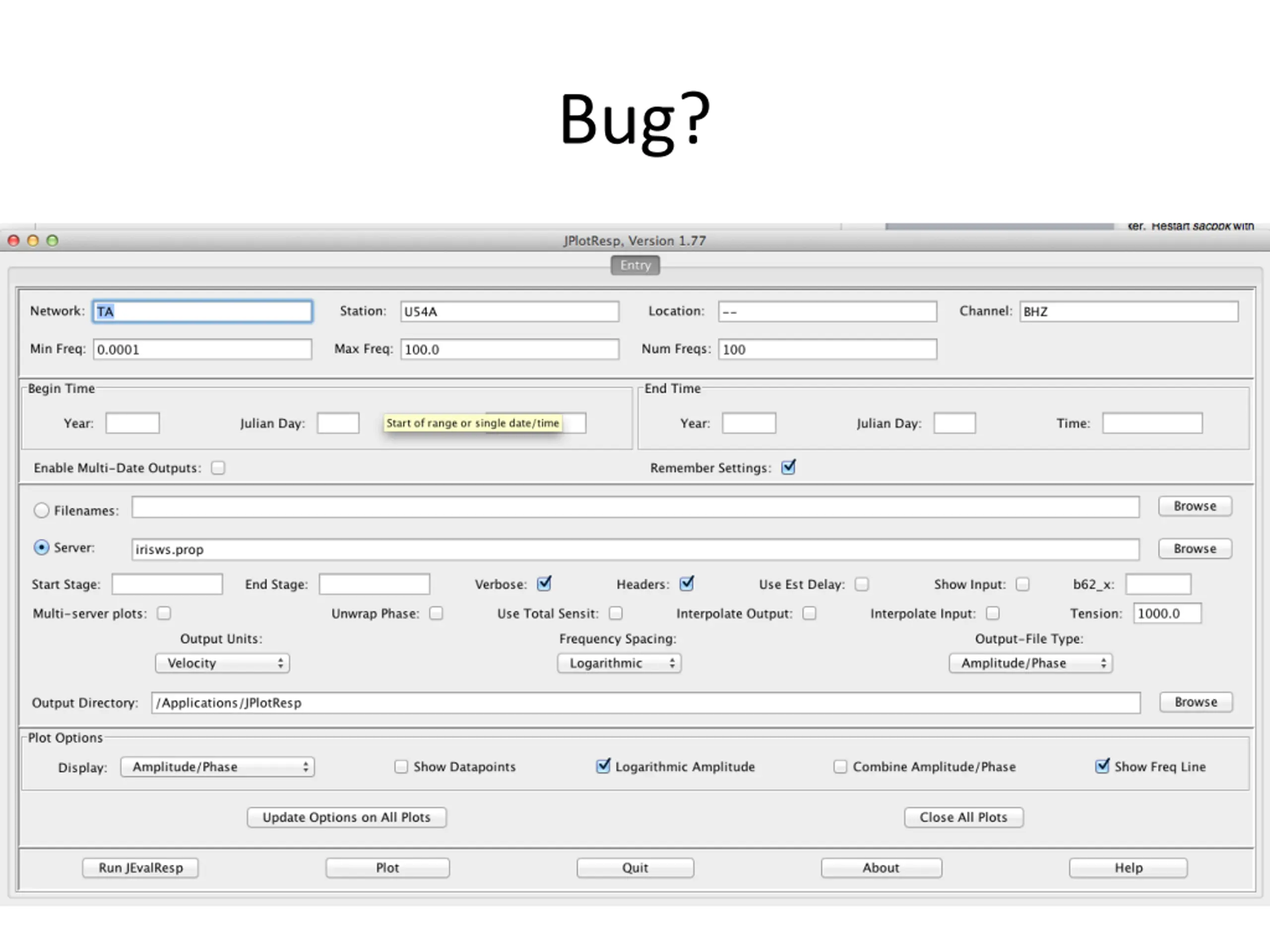The height and width of the screenshot is (952, 1270).
Task: Disable Logarithmic Amplitude checkbox
Action: [603, 767]
